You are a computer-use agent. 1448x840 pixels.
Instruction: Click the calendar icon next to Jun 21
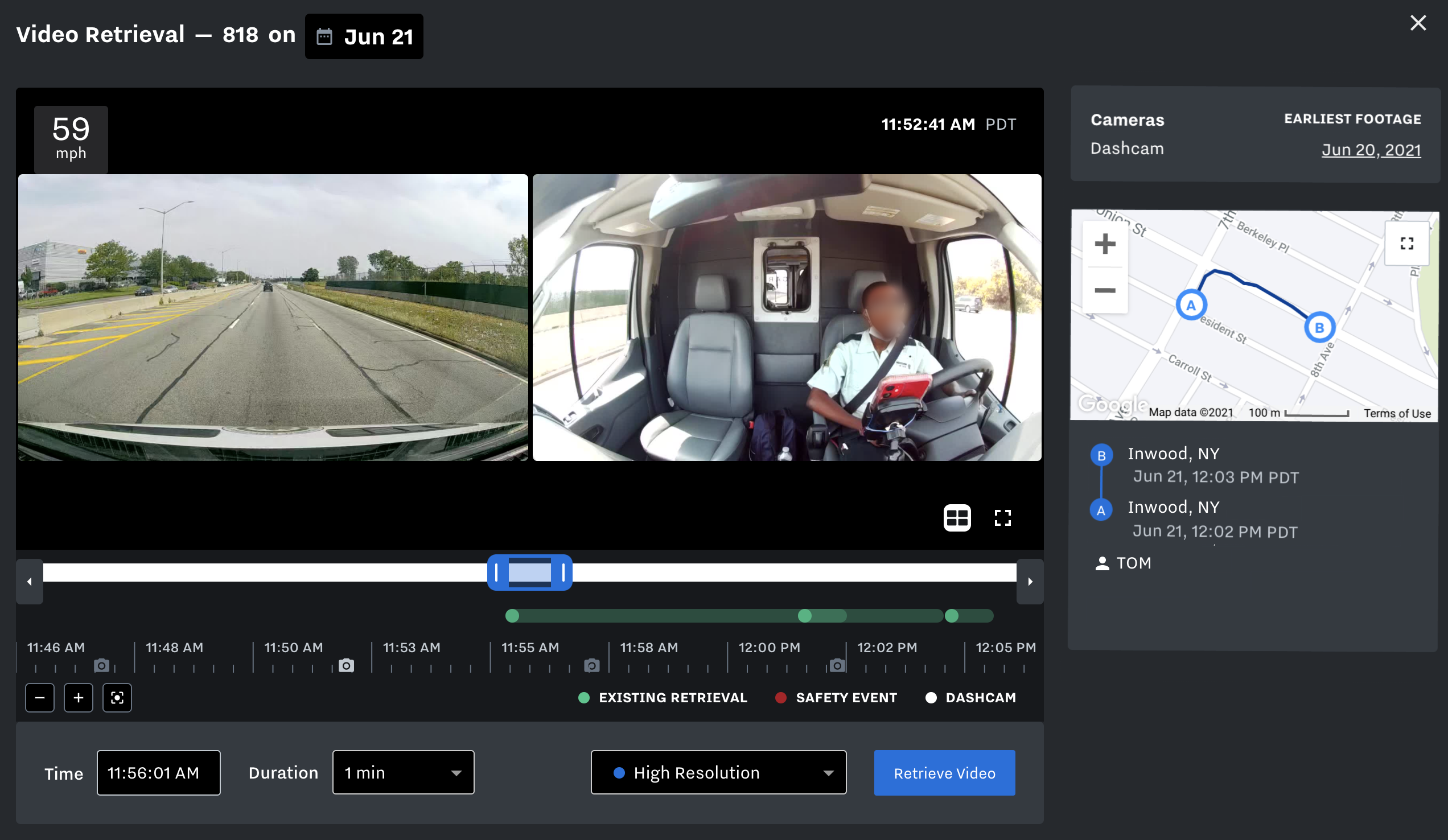[324, 36]
